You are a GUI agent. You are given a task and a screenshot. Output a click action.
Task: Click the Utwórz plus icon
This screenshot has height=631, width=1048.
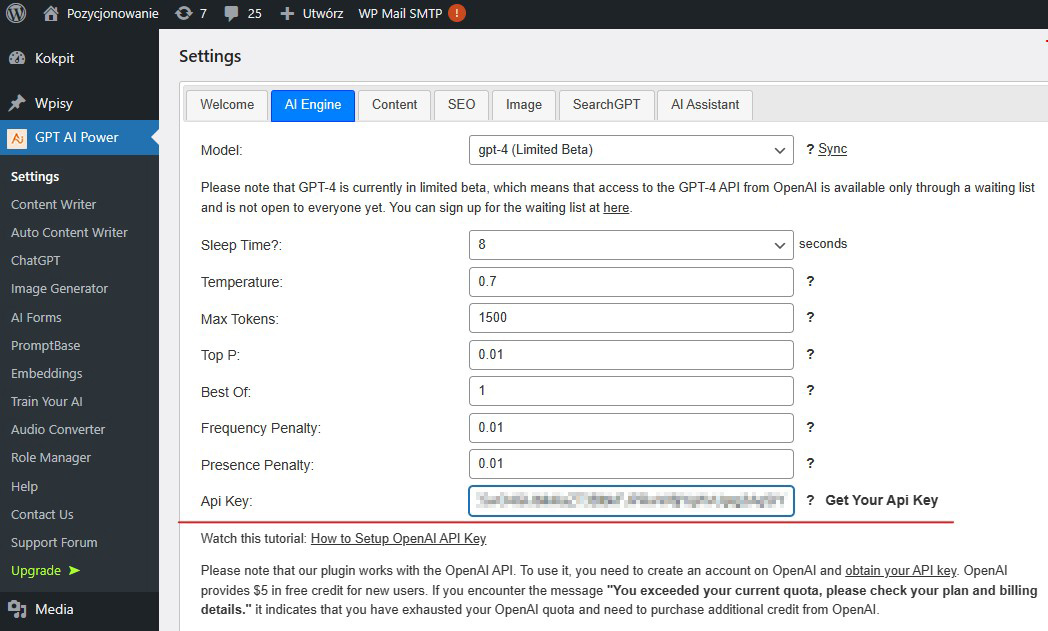[287, 13]
